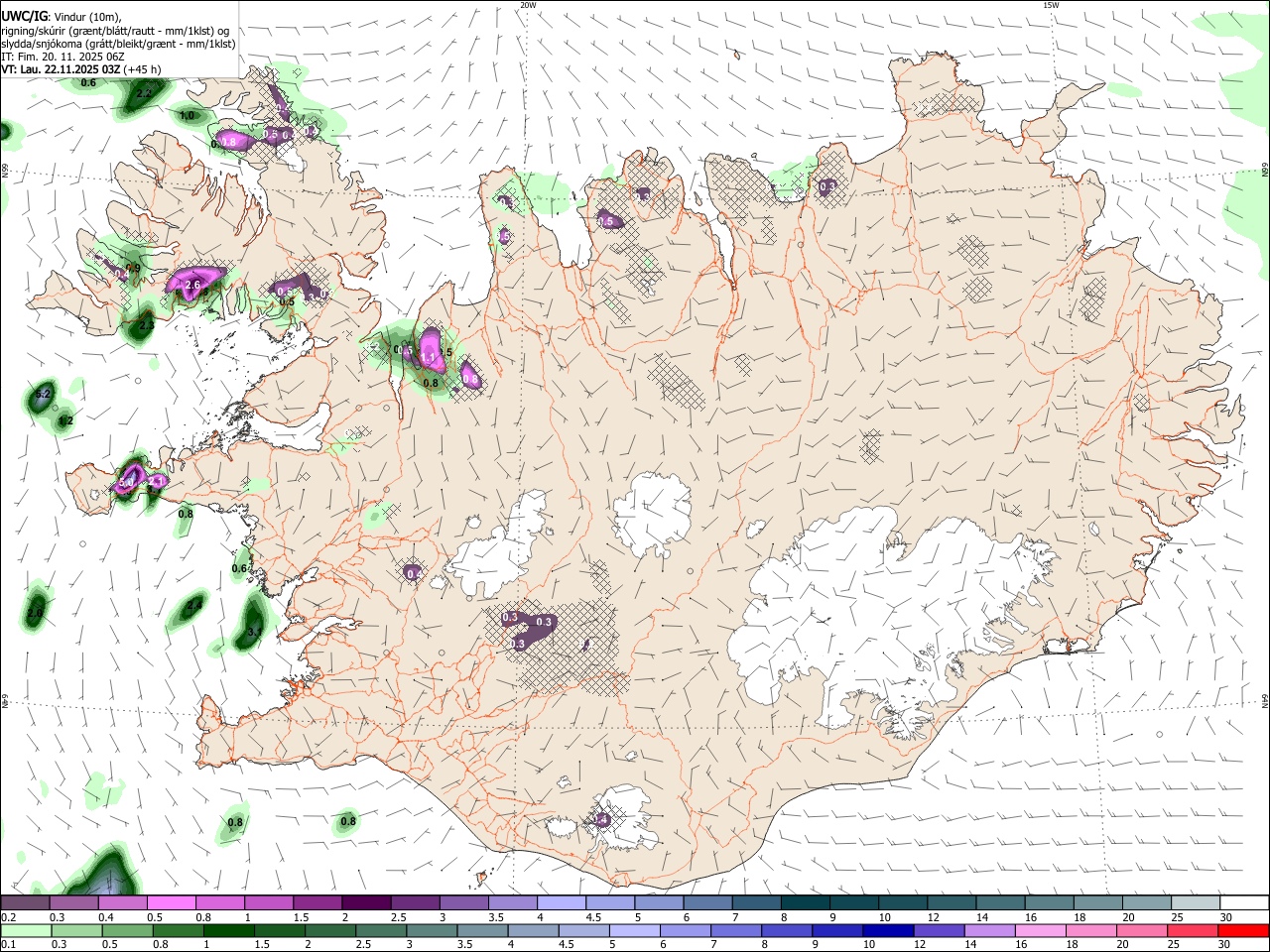Click the '0.2' label on the snow scale
Screen dimensions: 1270x952
click(x=8, y=917)
